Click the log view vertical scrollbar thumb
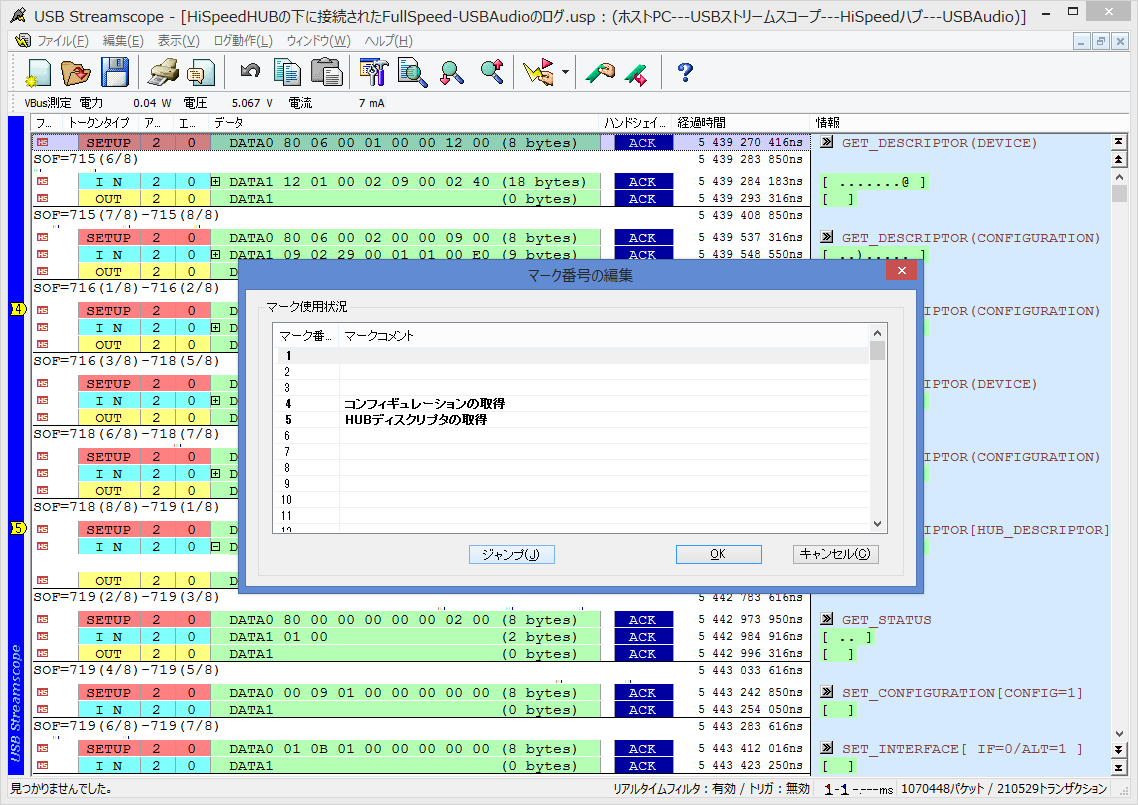This screenshot has height=805, width=1138. point(1118,193)
